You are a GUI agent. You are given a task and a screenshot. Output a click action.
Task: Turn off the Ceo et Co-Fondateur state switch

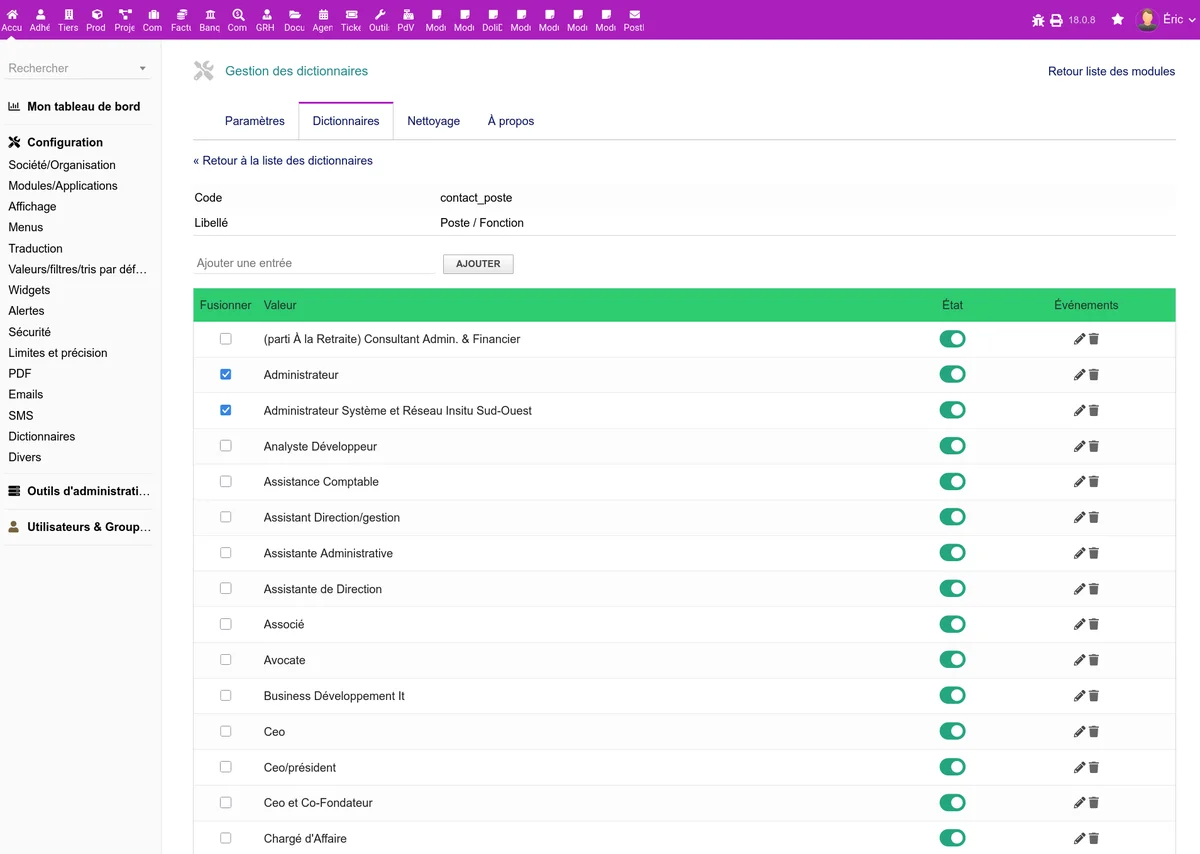click(952, 802)
